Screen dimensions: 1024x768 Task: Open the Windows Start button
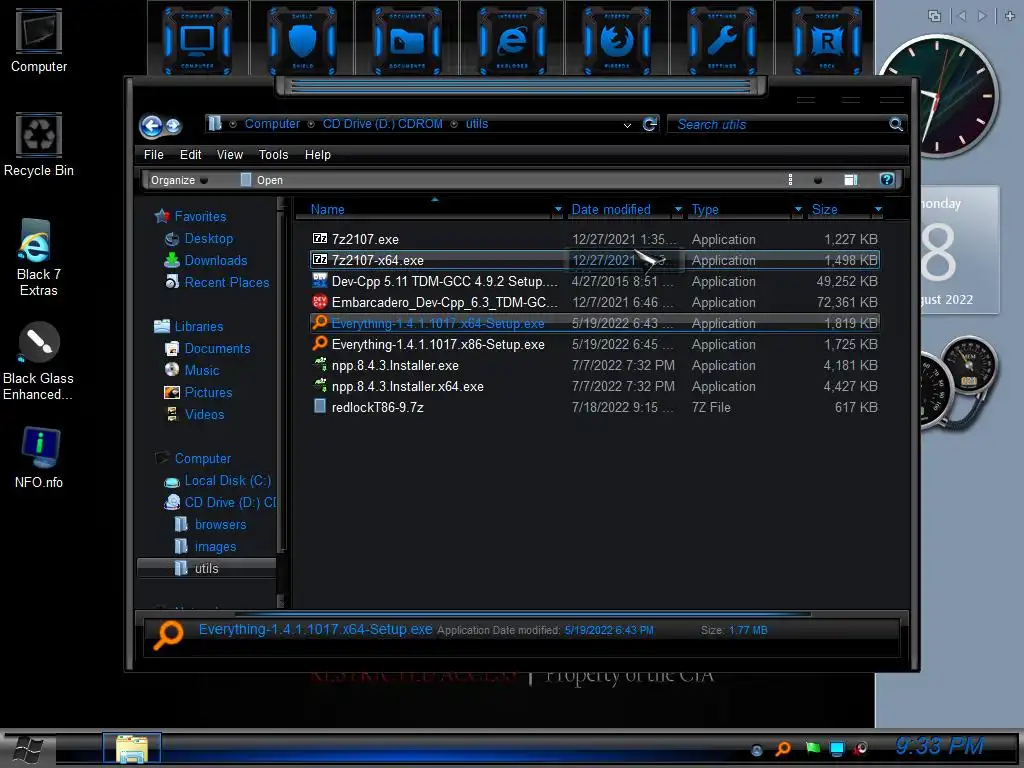point(29,749)
